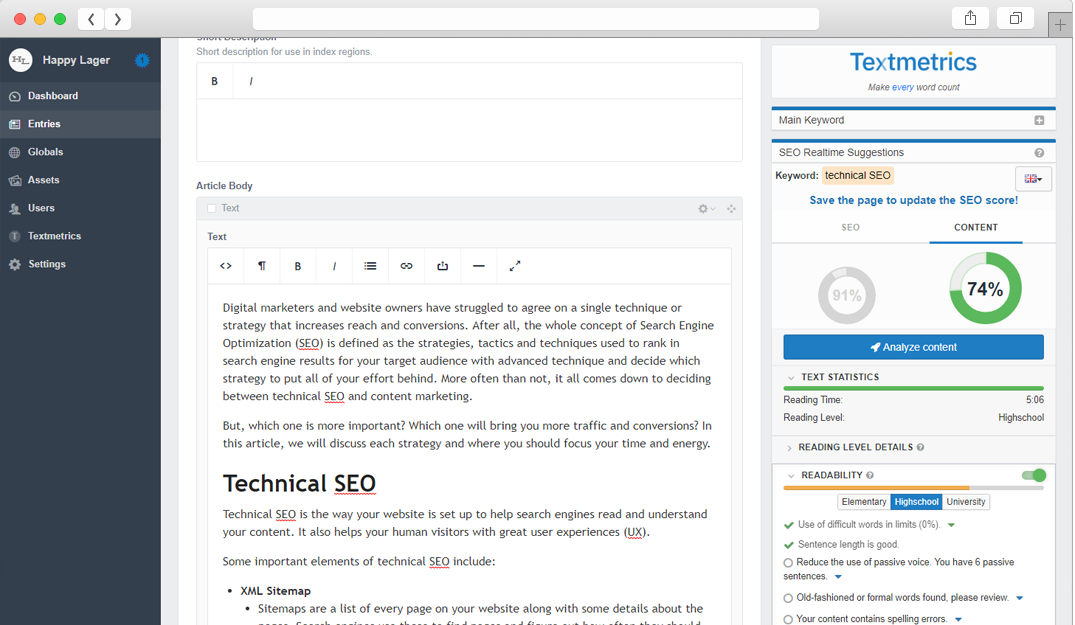Toggle HTML source view in Article Body

pyautogui.click(x=226, y=266)
